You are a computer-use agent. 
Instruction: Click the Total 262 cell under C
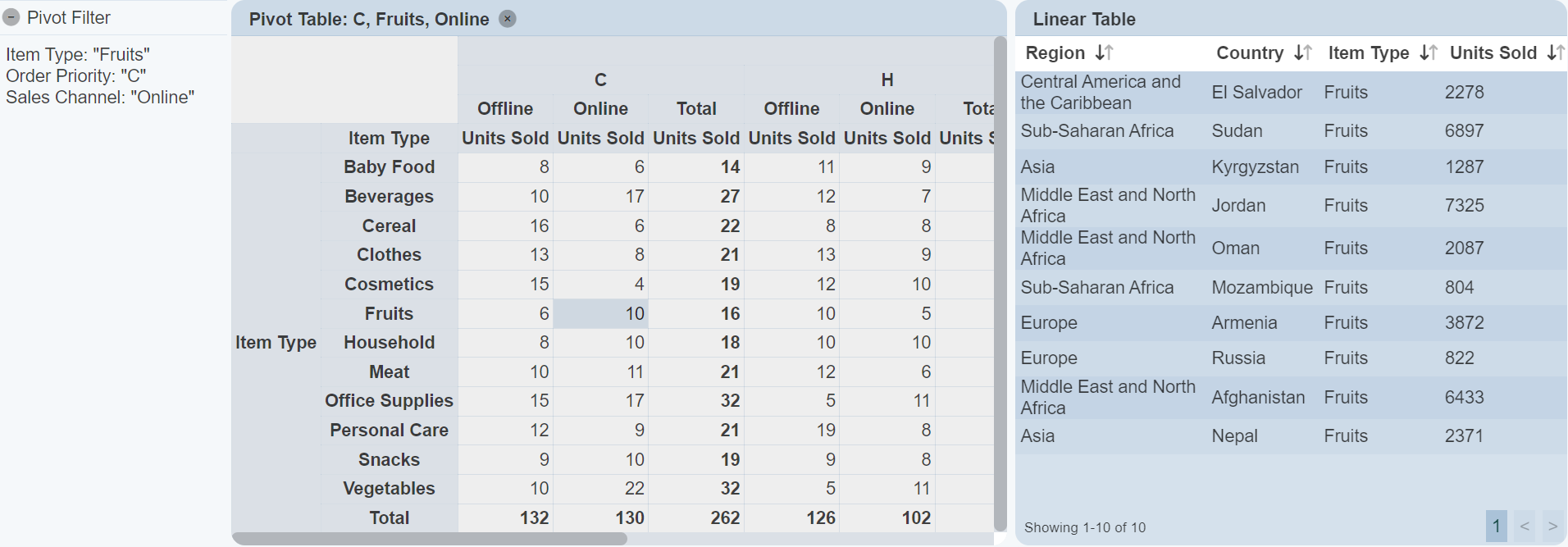coord(696,518)
